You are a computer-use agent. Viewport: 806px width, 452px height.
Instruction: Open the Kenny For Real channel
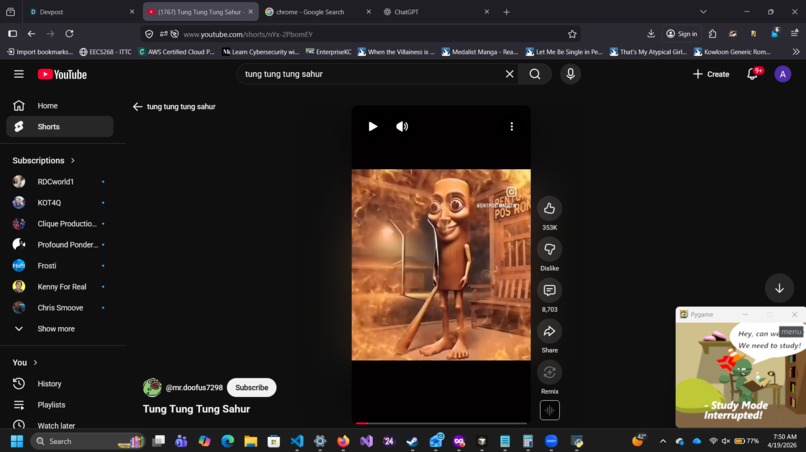click(x=60, y=286)
